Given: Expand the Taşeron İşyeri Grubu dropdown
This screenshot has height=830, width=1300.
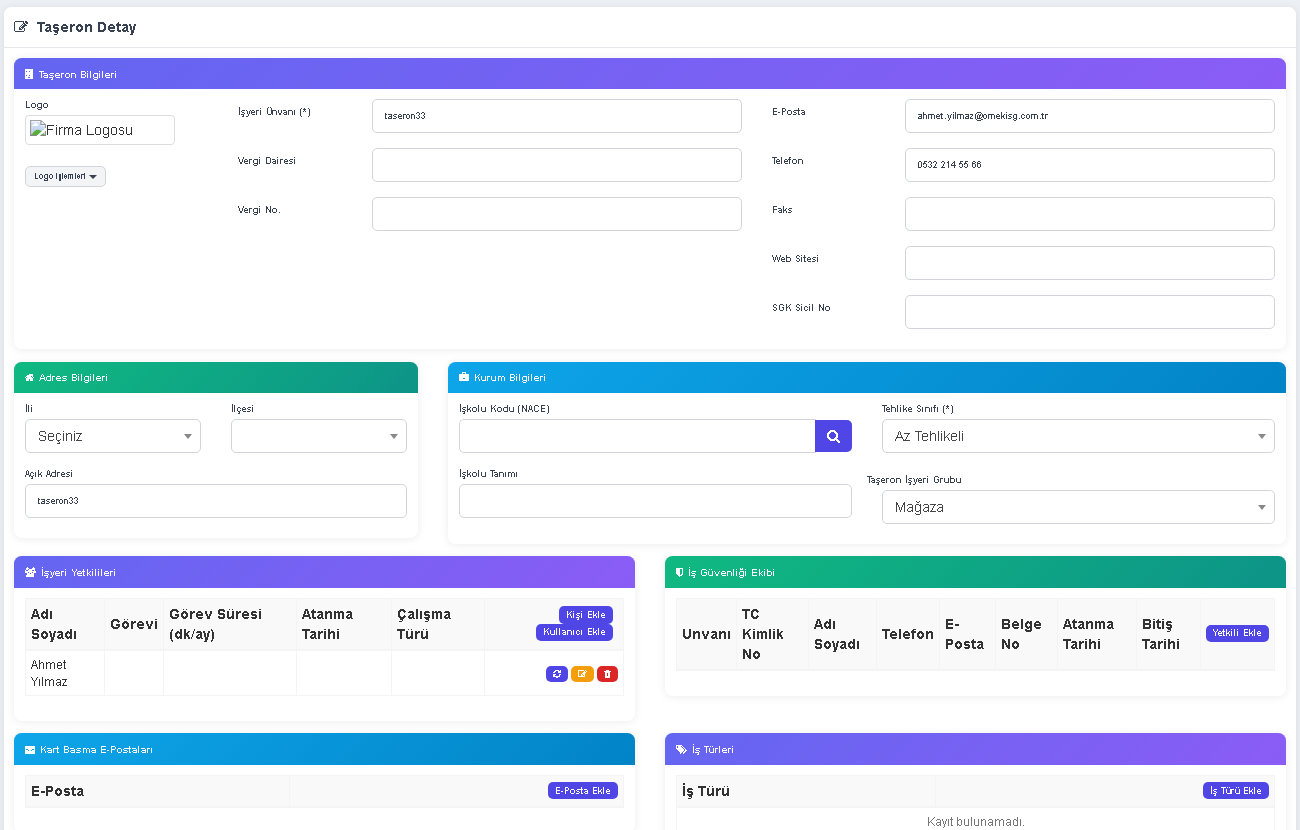Looking at the screenshot, I should pos(1078,507).
